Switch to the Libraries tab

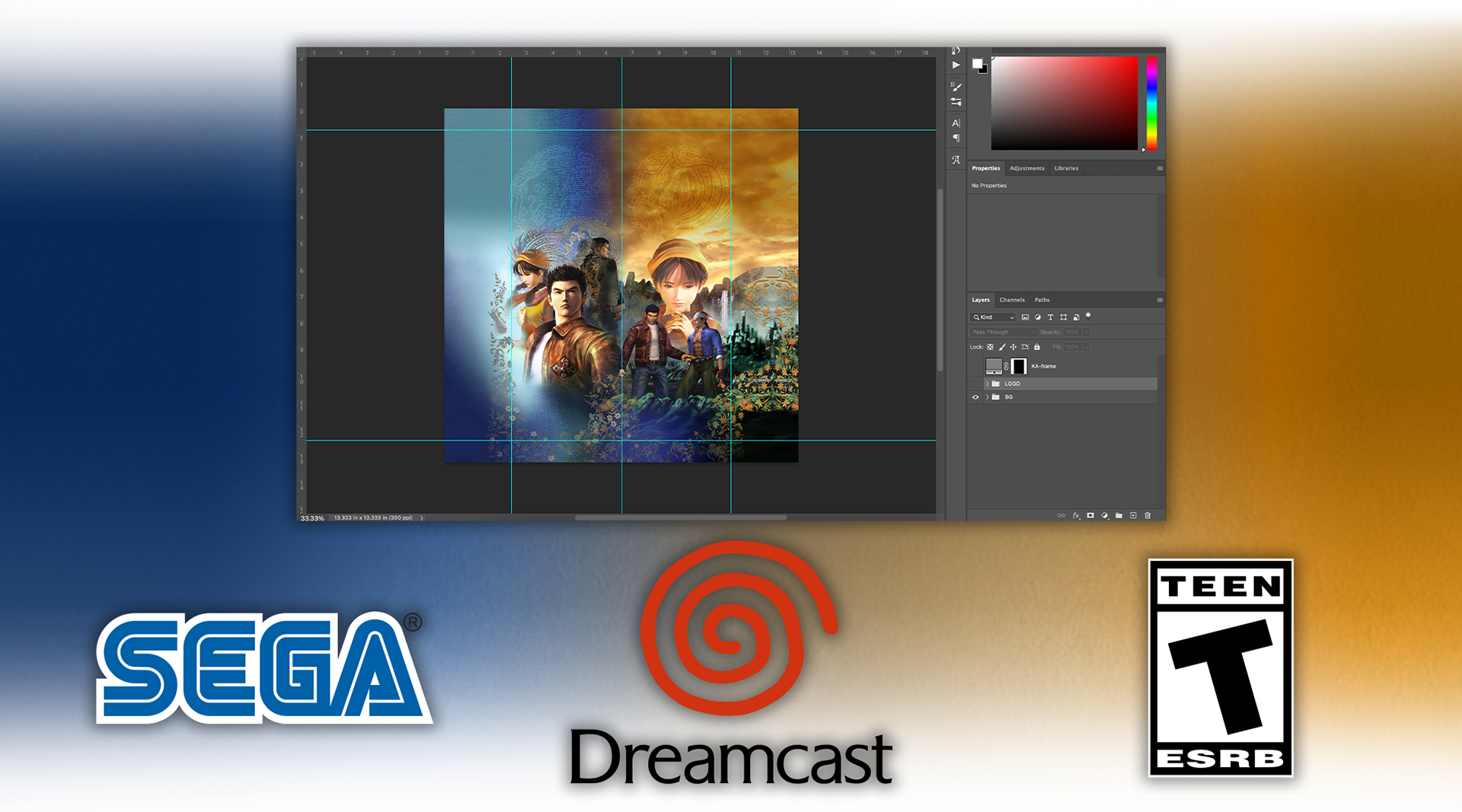(1066, 168)
